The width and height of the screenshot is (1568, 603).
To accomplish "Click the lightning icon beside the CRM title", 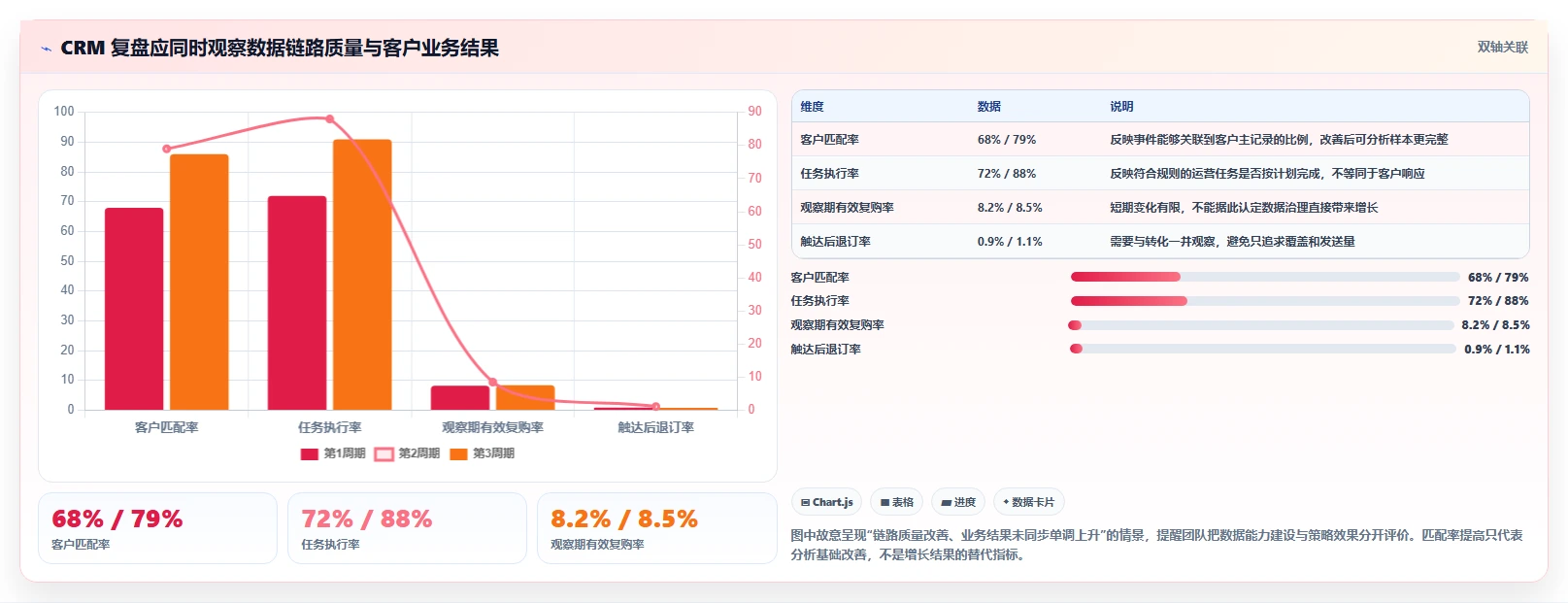I will point(46,49).
